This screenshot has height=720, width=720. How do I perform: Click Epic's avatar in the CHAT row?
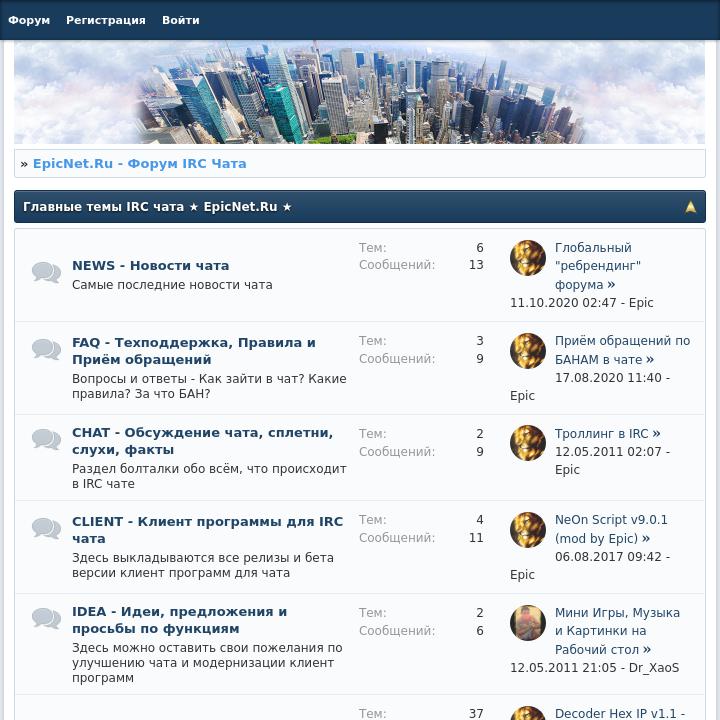528,443
